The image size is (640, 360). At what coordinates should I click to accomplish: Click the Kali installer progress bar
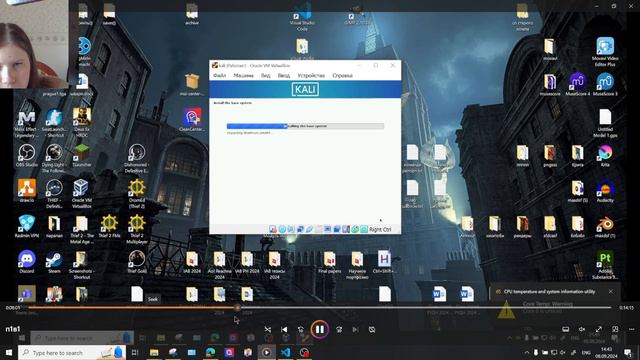tap(305, 126)
